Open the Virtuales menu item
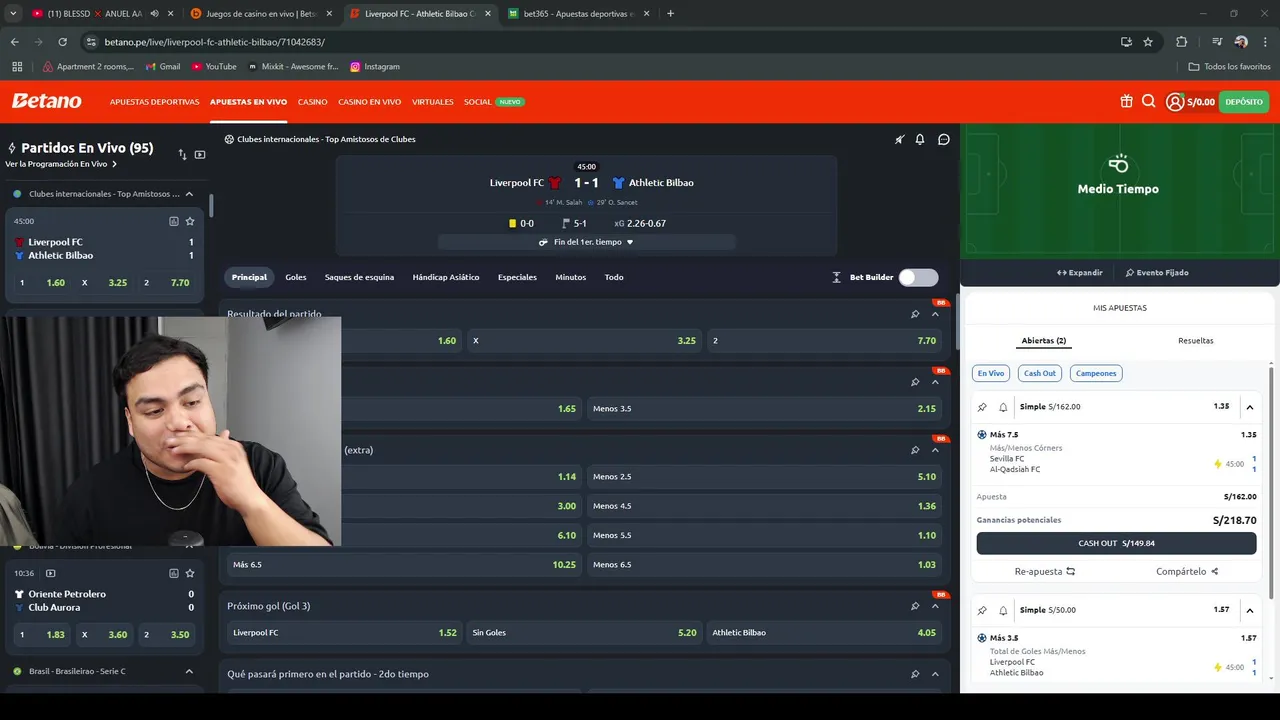This screenshot has height=720, width=1280. click(433, 102)
